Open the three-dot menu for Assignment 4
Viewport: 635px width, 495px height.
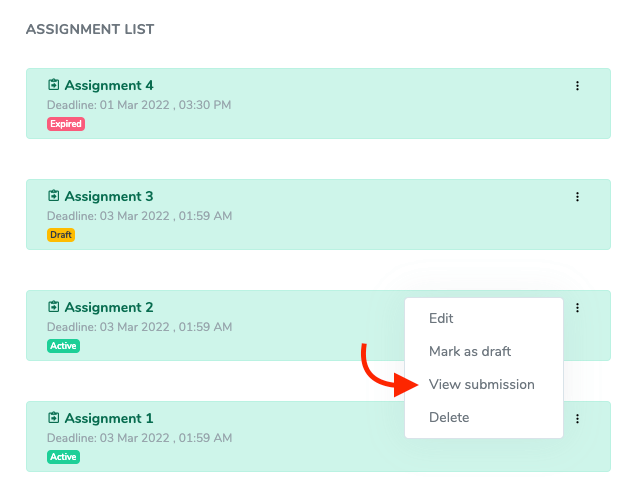pyautogui.click(x=577, y=86)
